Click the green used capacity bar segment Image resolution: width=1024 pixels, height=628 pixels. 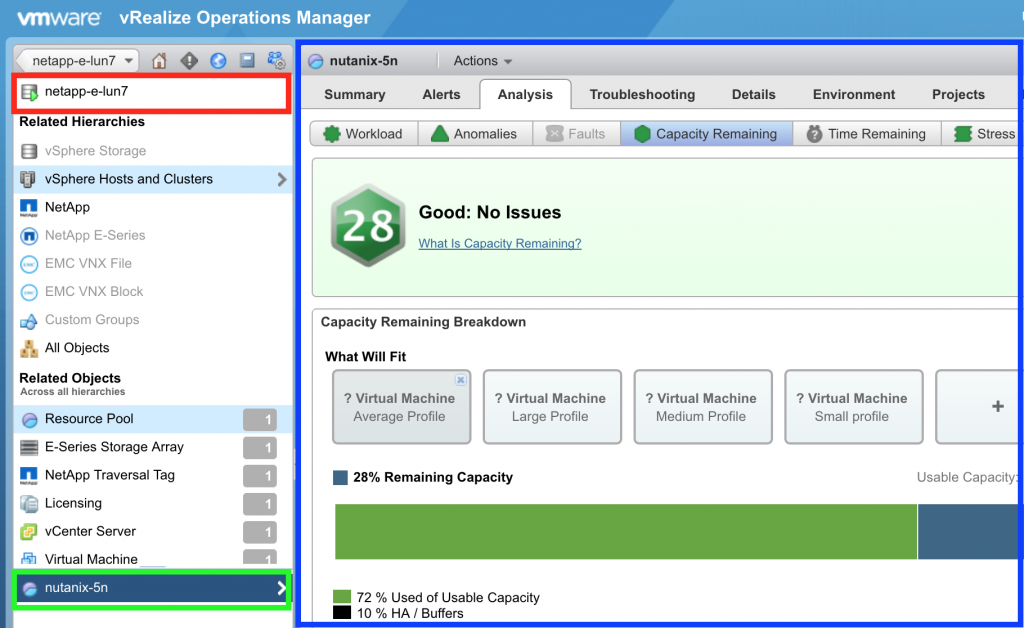626,531
